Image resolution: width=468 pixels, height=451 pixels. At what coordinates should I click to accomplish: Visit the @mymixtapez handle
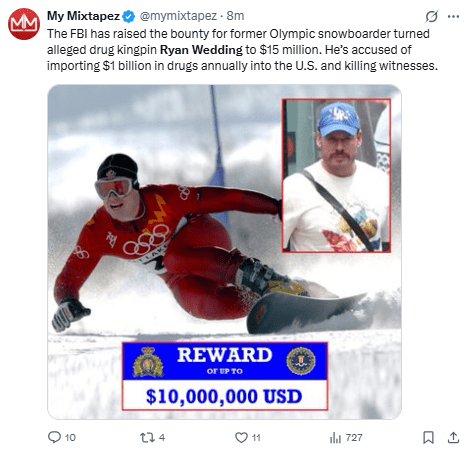coord(178,16)
